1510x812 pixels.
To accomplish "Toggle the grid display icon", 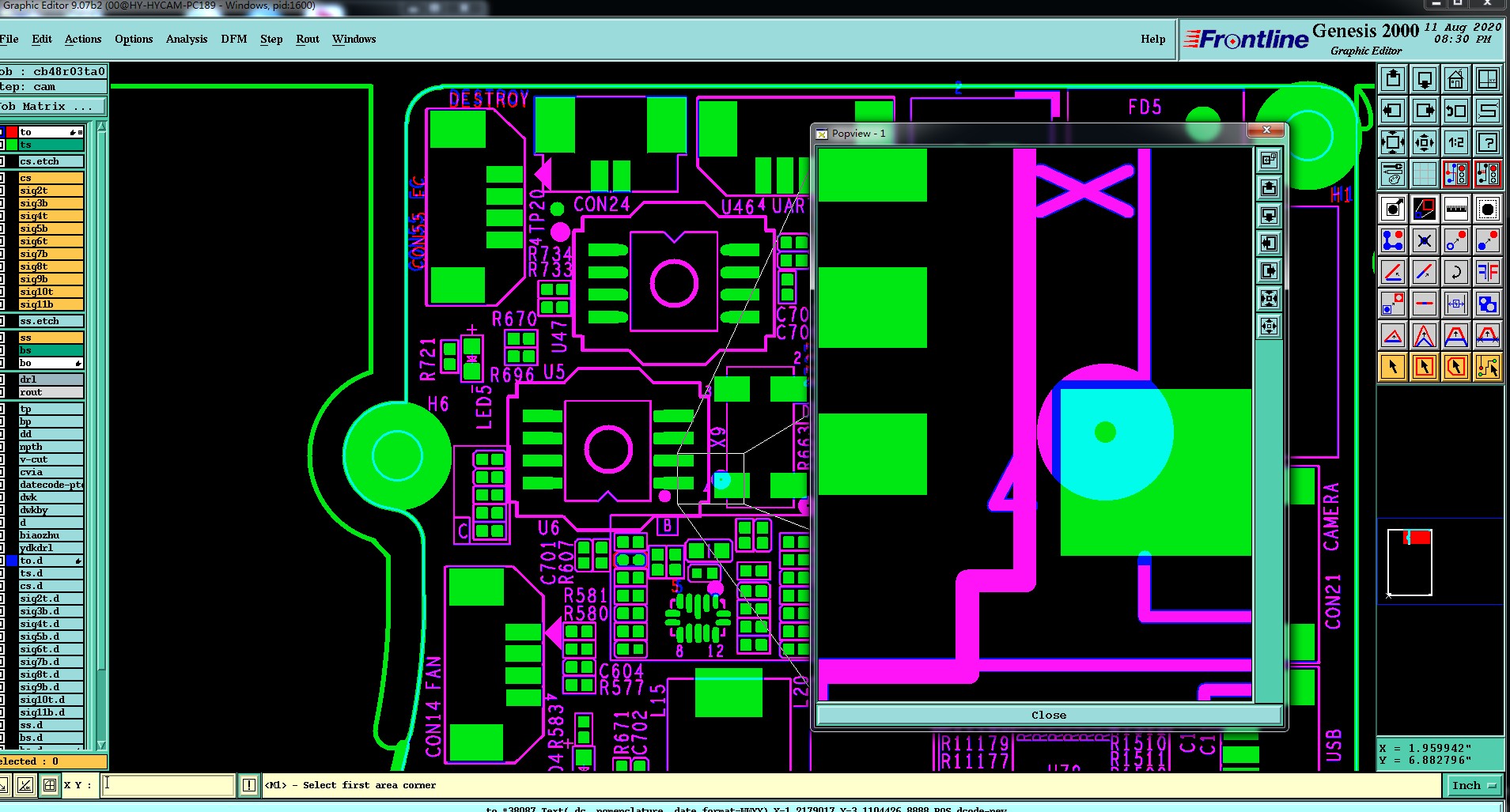I will pos(1424,173).
